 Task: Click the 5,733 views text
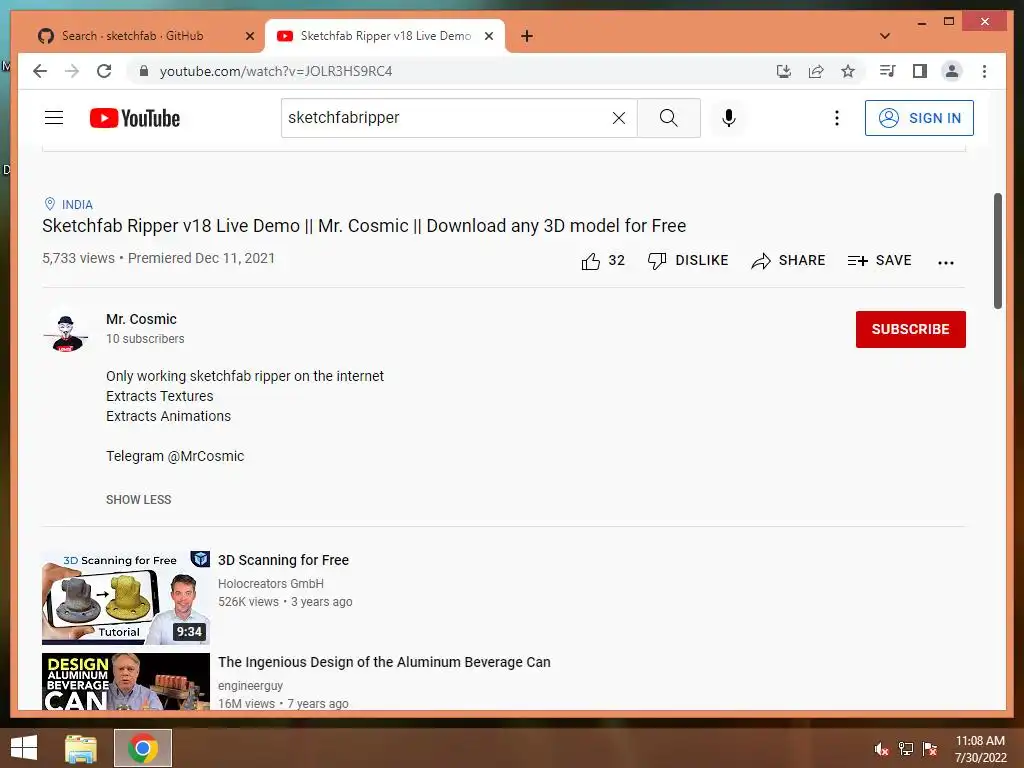coord(78,258)
